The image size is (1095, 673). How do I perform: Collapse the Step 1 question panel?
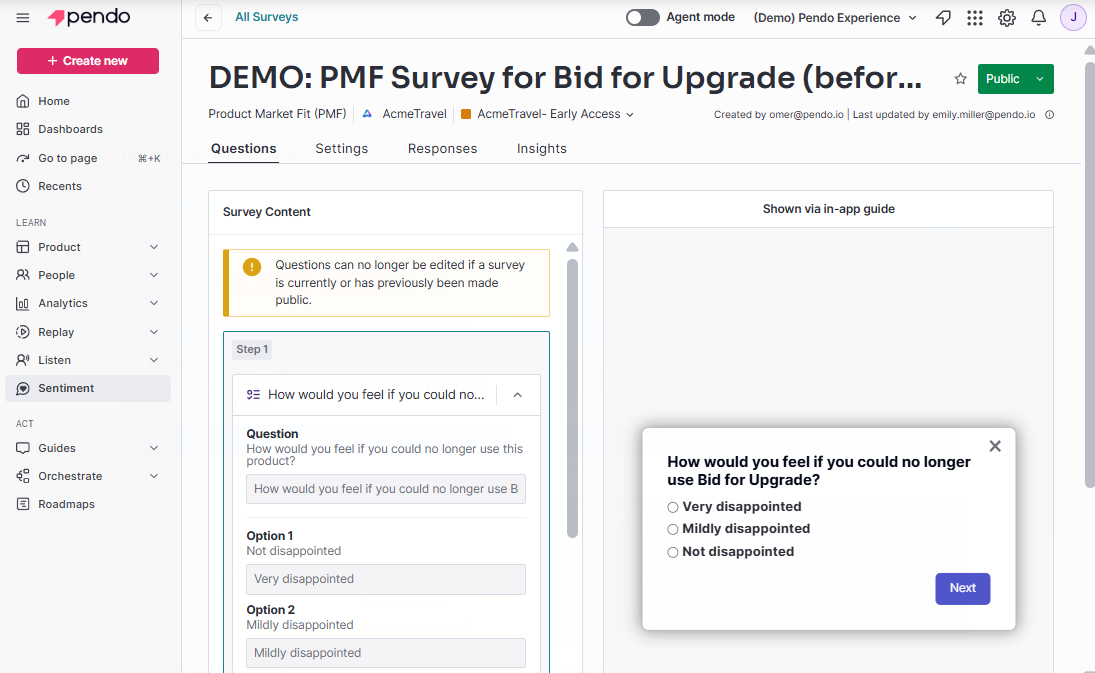click(x=517, y=395)
